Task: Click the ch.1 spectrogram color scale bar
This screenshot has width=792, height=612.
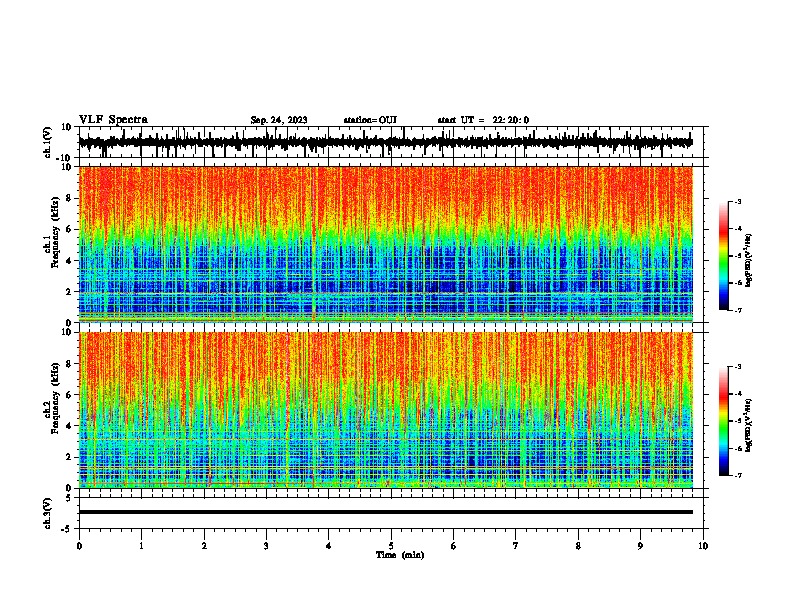Action: (x=723, y=256)
